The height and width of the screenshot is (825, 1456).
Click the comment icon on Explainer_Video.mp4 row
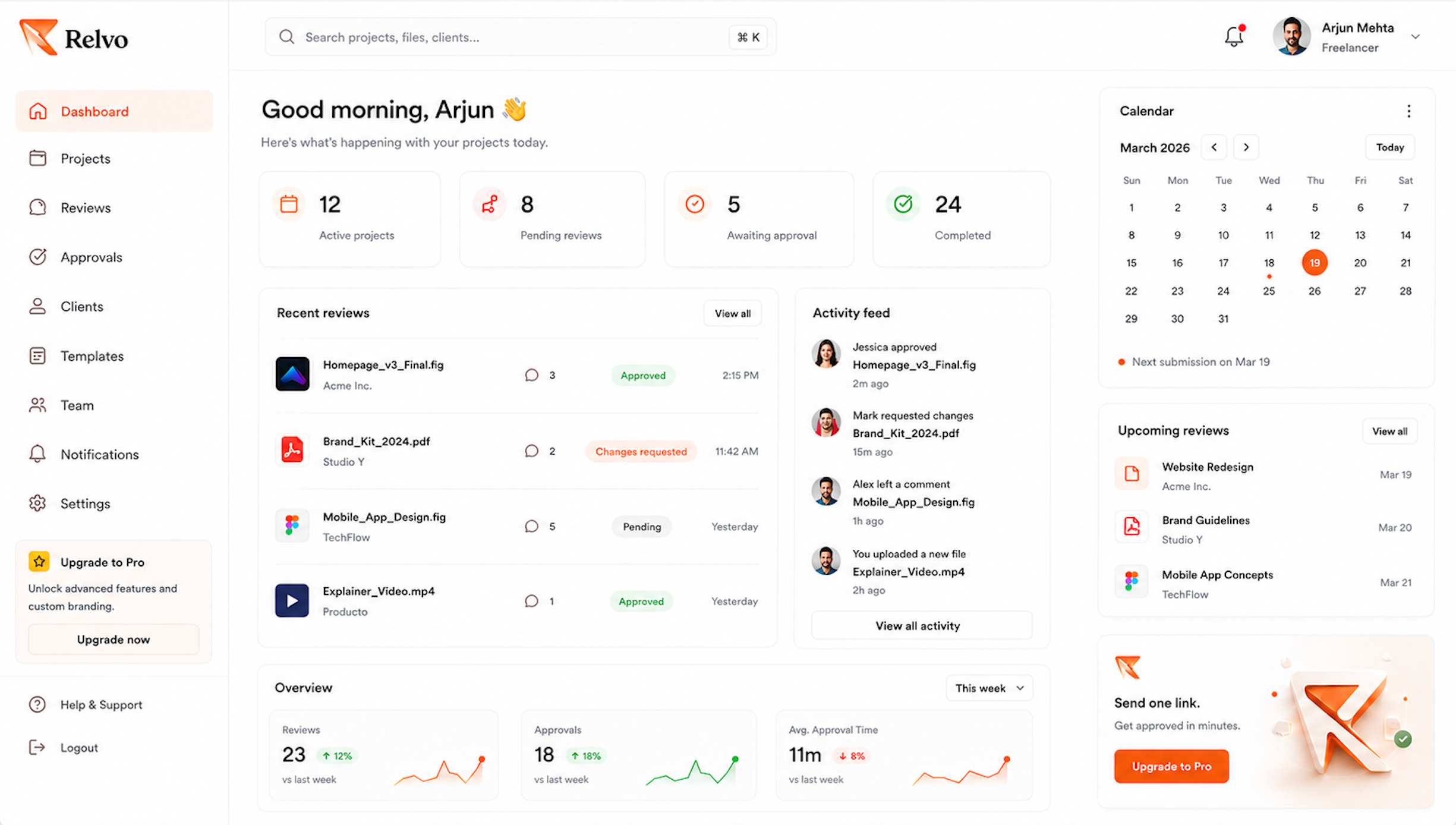point(531,602)
